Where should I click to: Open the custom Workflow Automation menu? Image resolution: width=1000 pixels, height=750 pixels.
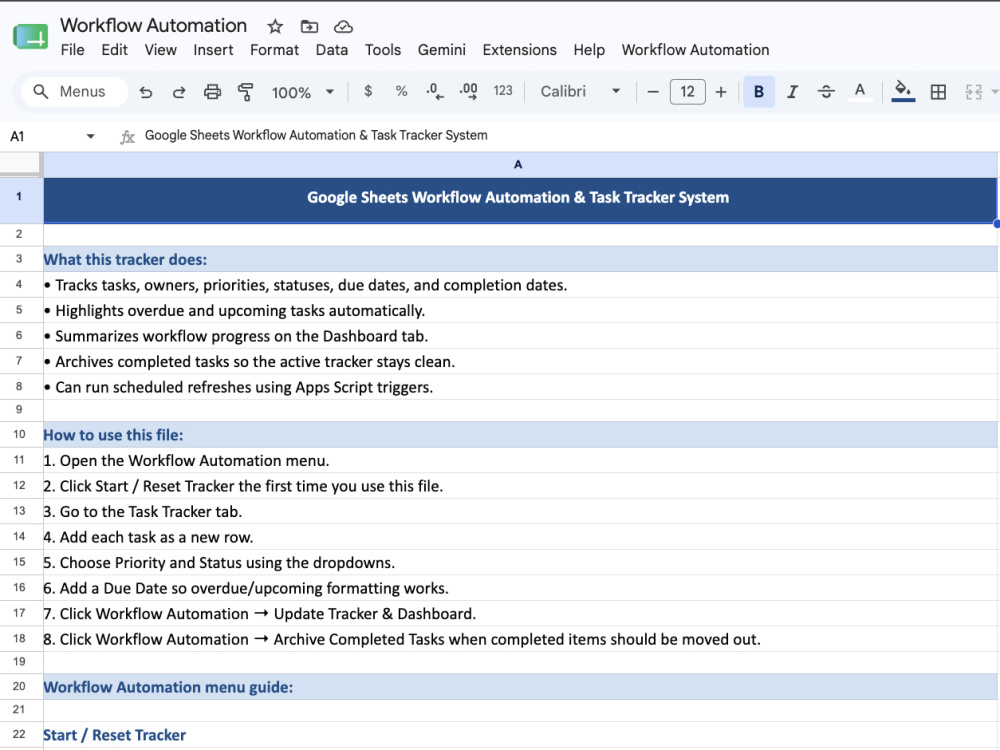tap(695, 50)
